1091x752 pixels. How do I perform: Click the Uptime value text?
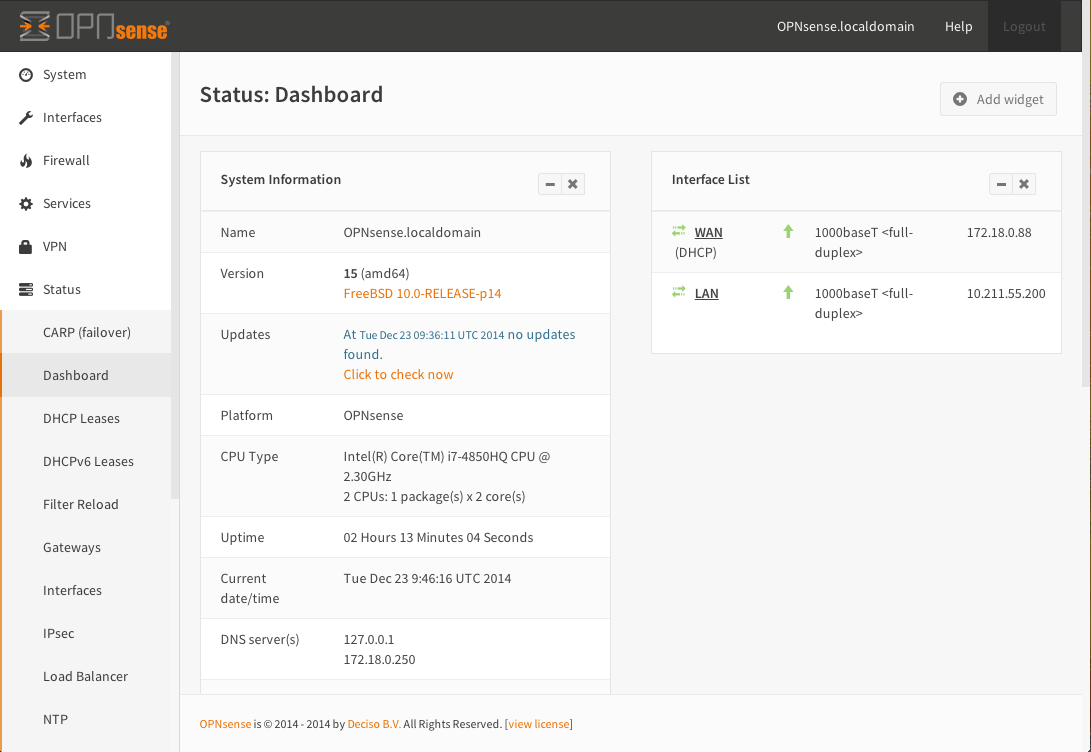point(438,538)
